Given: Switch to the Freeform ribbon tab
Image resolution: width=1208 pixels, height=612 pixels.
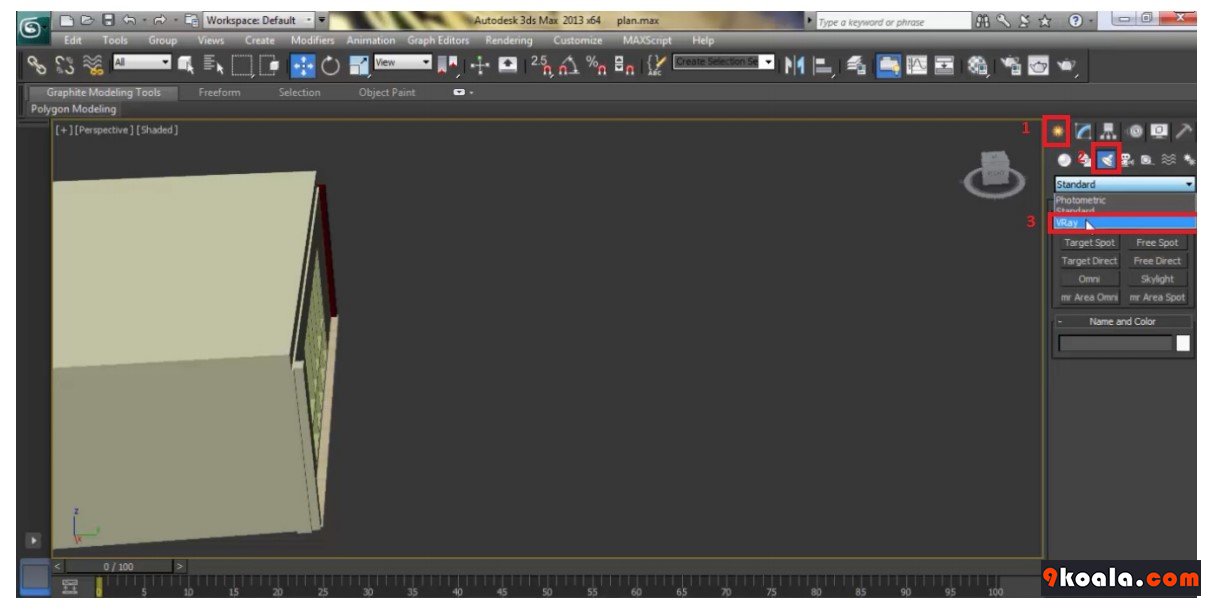Looking at the screenshot, I should (219, 92).
